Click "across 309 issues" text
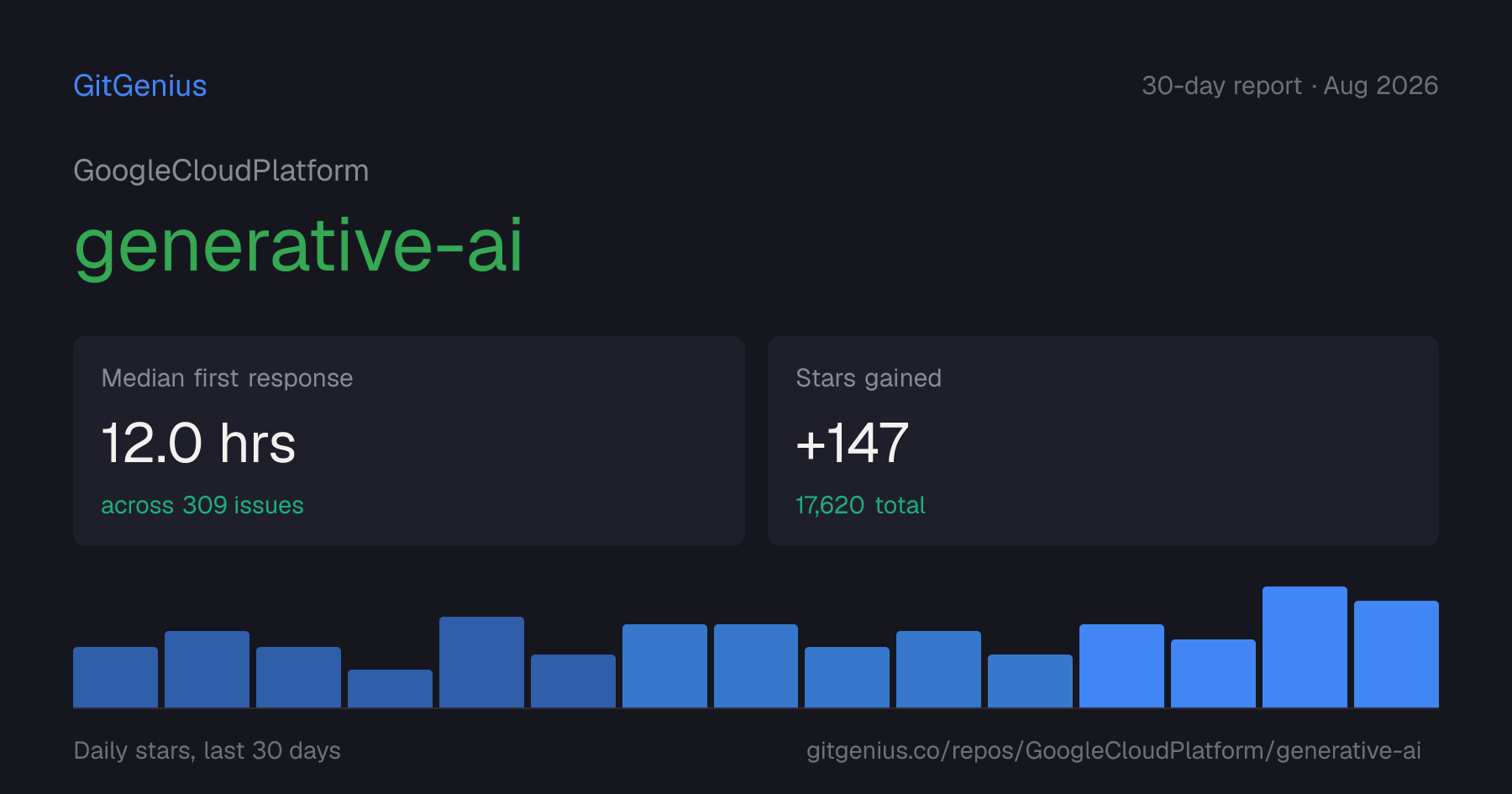The image size is (1512, 794). pyautogui.click(x=202, y=505)
